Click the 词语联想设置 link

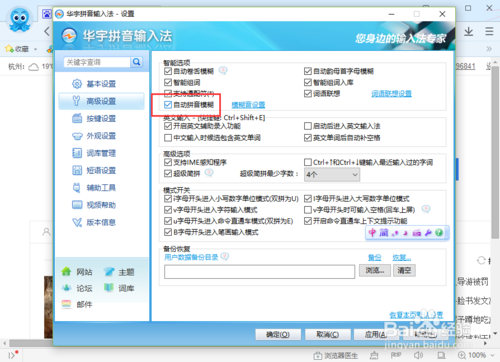392,94
